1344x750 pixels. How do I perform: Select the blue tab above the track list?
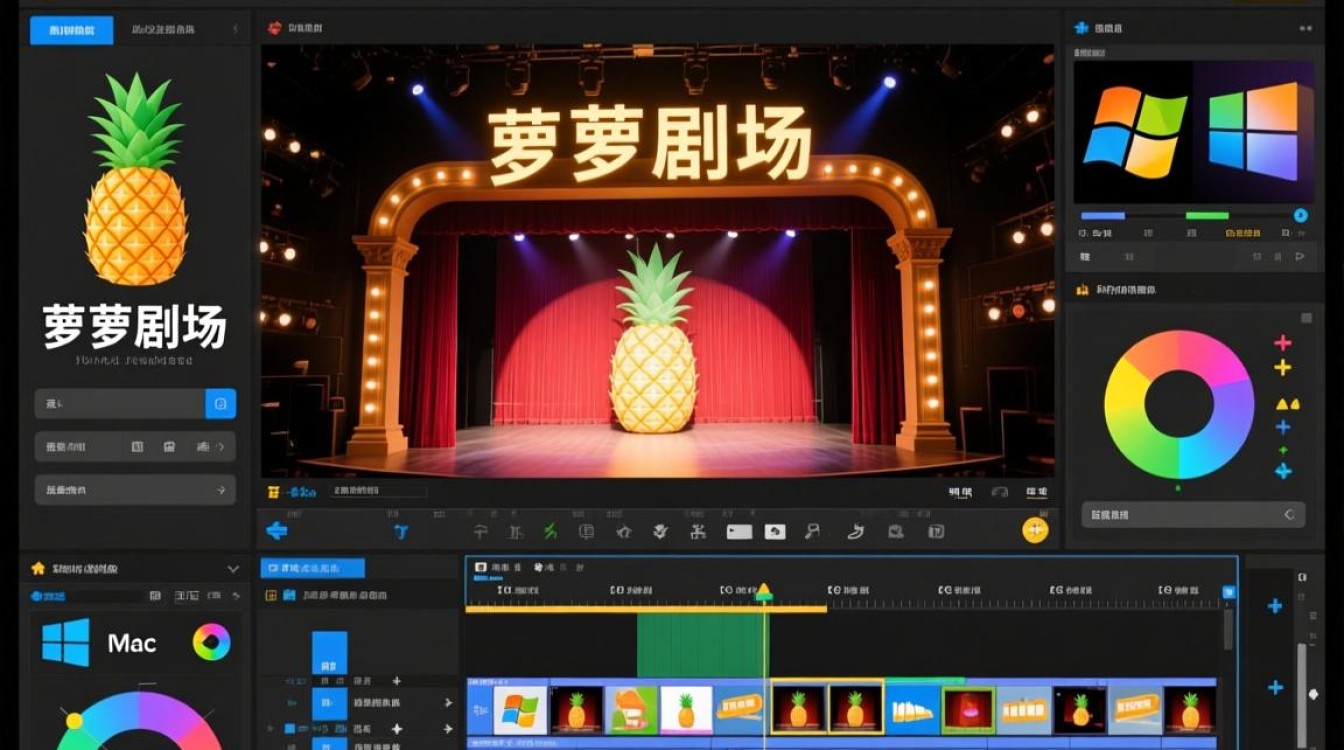(313, 568)
